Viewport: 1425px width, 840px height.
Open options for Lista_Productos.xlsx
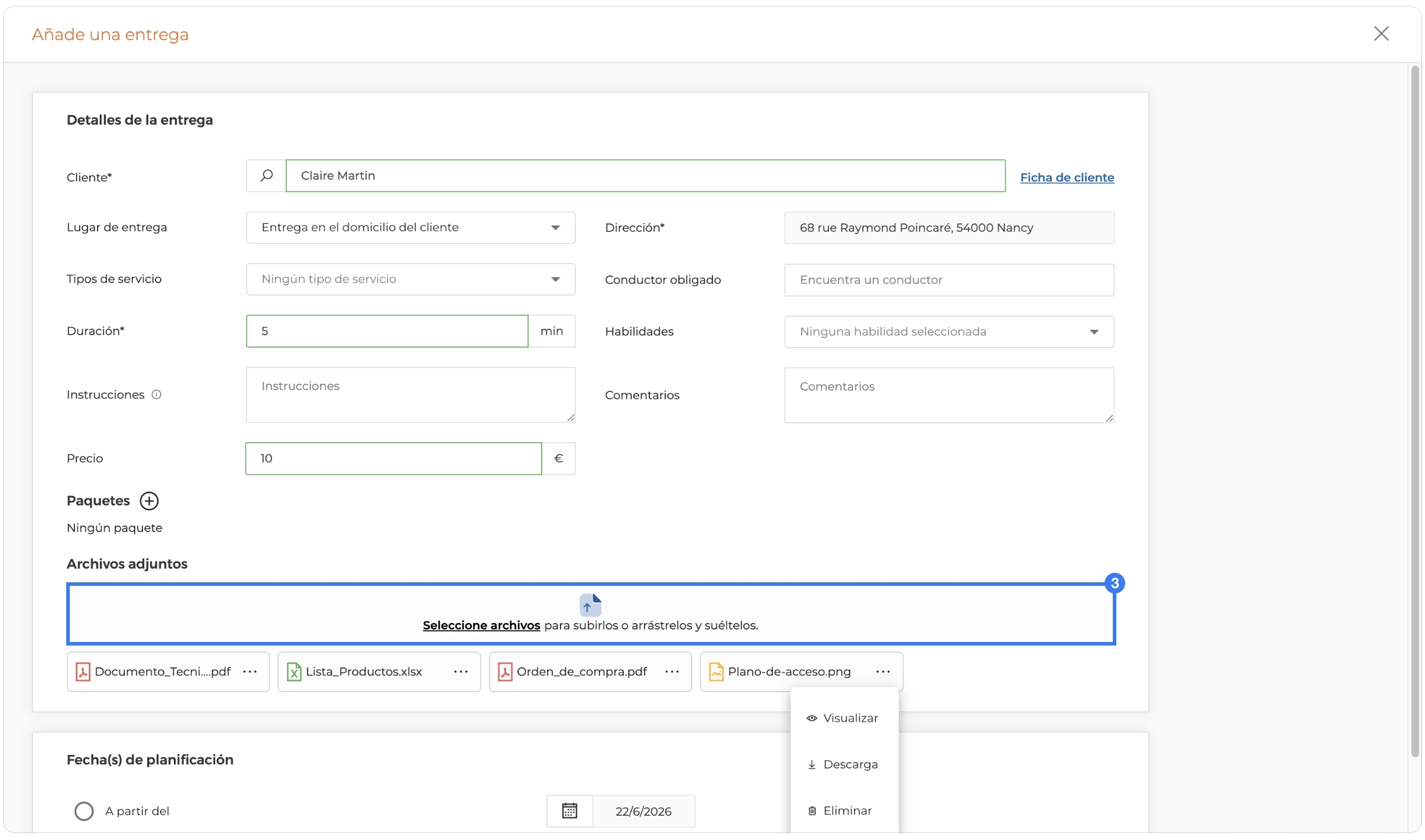461,672
